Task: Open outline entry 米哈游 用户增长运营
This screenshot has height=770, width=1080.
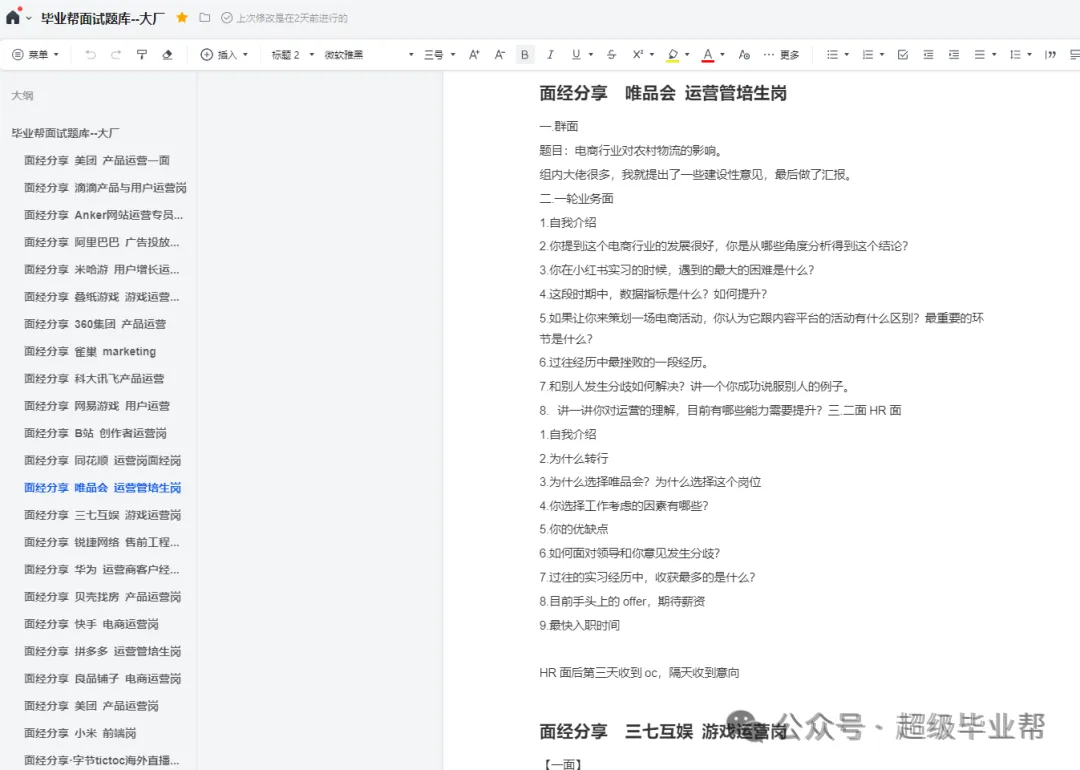Action: (x=102, y=269)
